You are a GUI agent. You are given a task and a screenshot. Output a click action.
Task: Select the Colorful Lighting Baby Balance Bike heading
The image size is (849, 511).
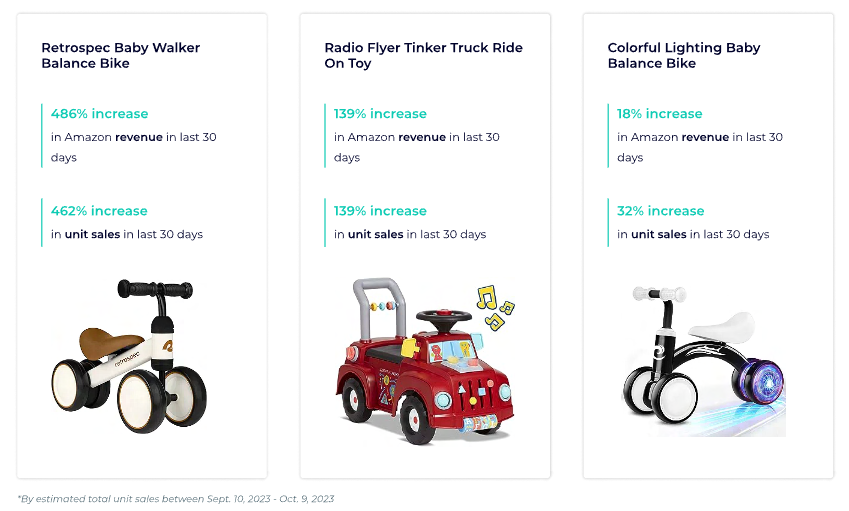click(x=684, y=55)
